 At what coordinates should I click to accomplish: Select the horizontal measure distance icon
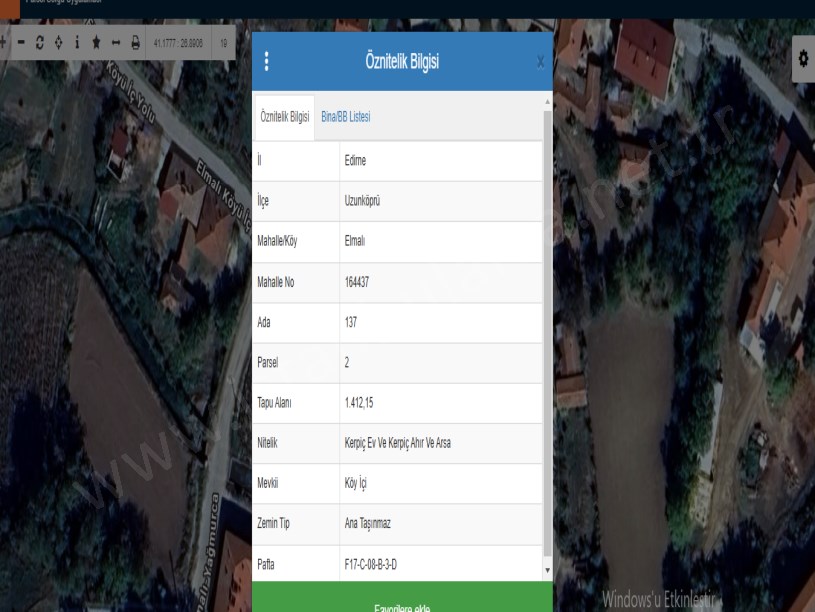tap(115, 44)
